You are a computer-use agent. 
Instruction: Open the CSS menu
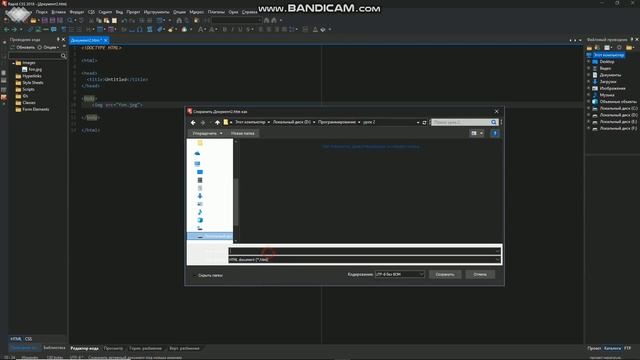point(91,12)
